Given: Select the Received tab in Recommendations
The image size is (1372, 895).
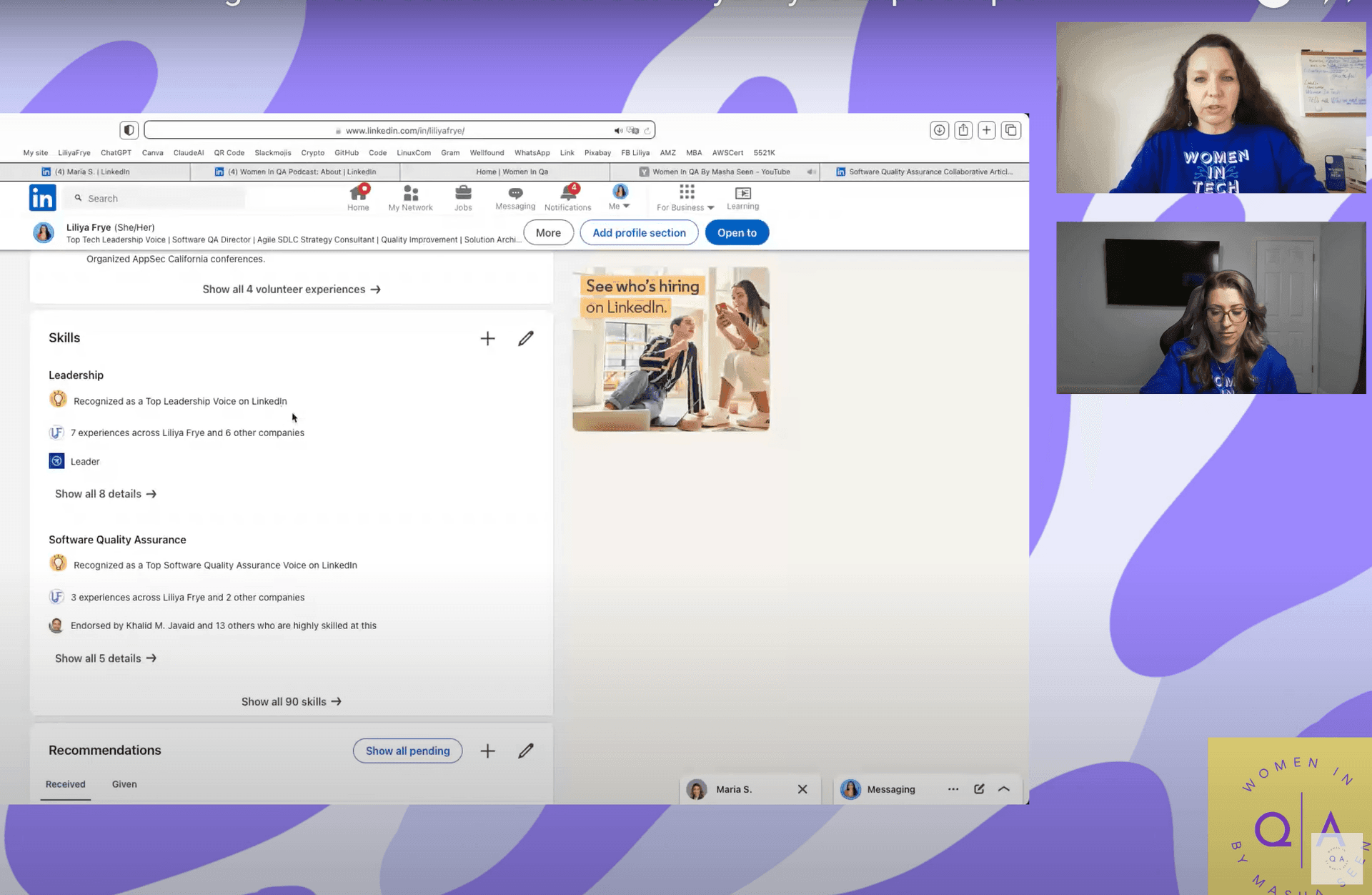Looking at the screenshot, I should point(66,784).
